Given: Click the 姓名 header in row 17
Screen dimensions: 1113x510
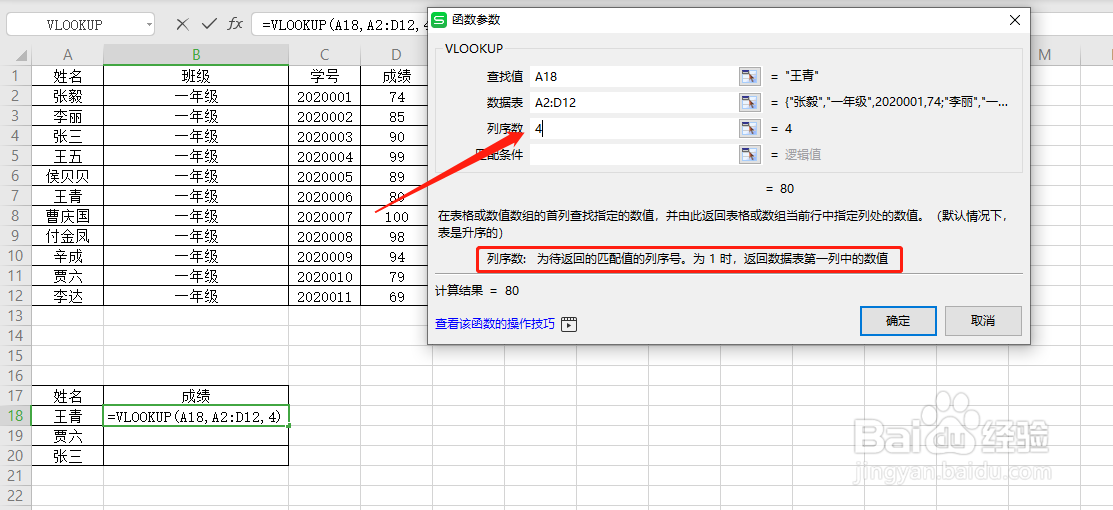Looking at the screenshot, I should point(67,396).
